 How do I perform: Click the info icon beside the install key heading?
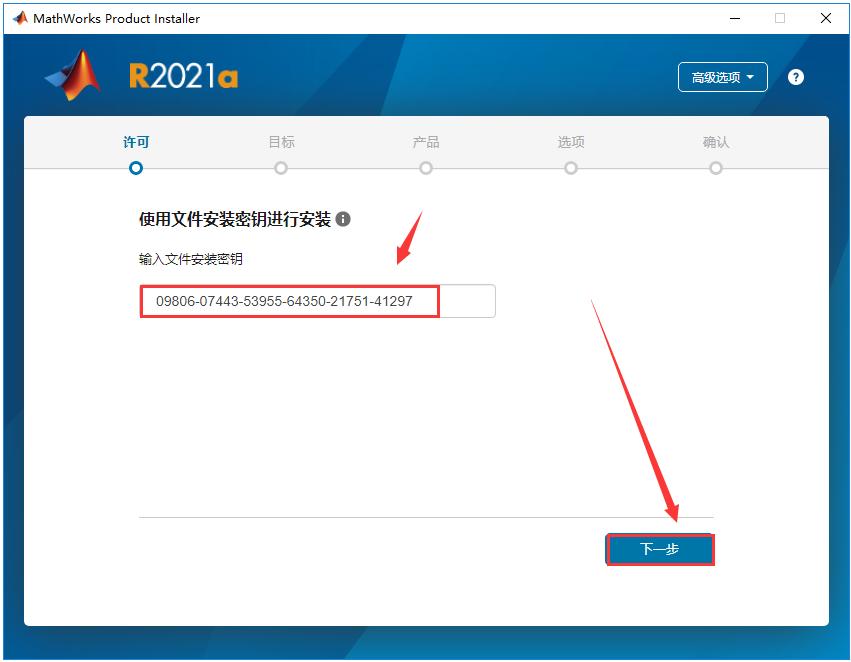pos(345,218)
